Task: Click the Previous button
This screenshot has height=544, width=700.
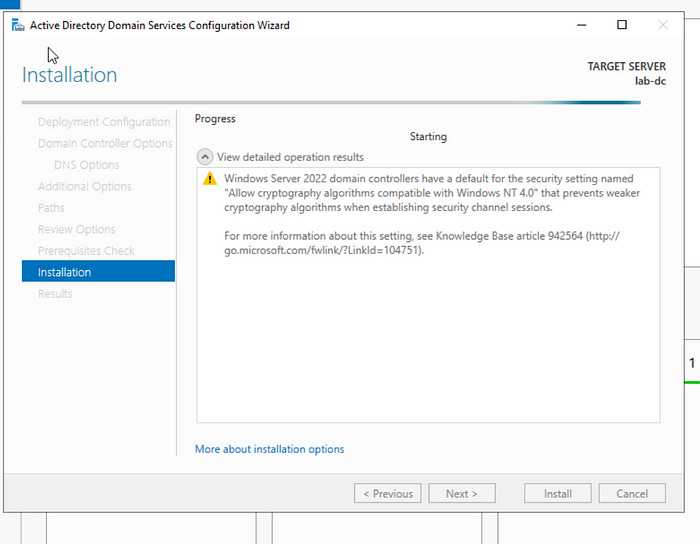Action: coord(388,493)
